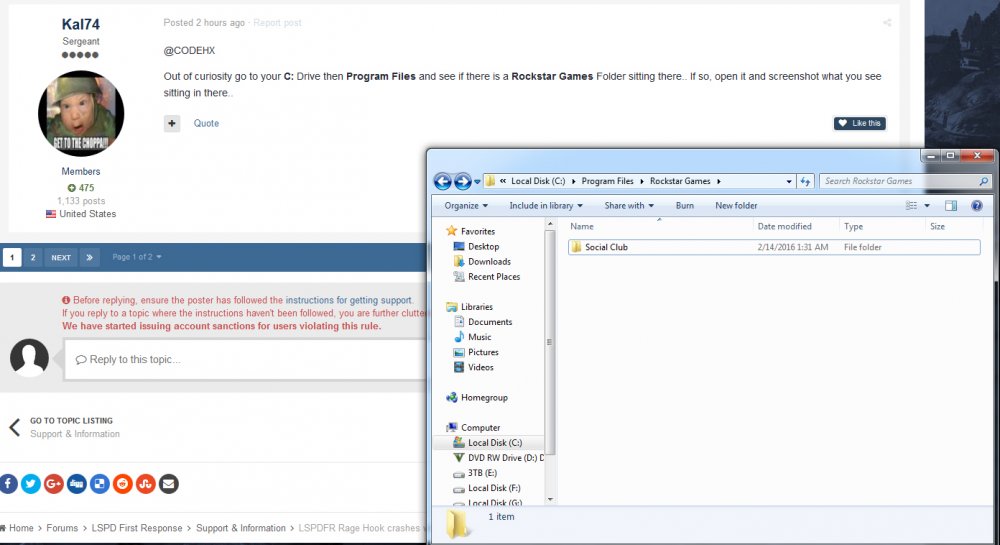The image size is (1000, 545).
Task: Sort by Date modified column
Action: point(784,226)
